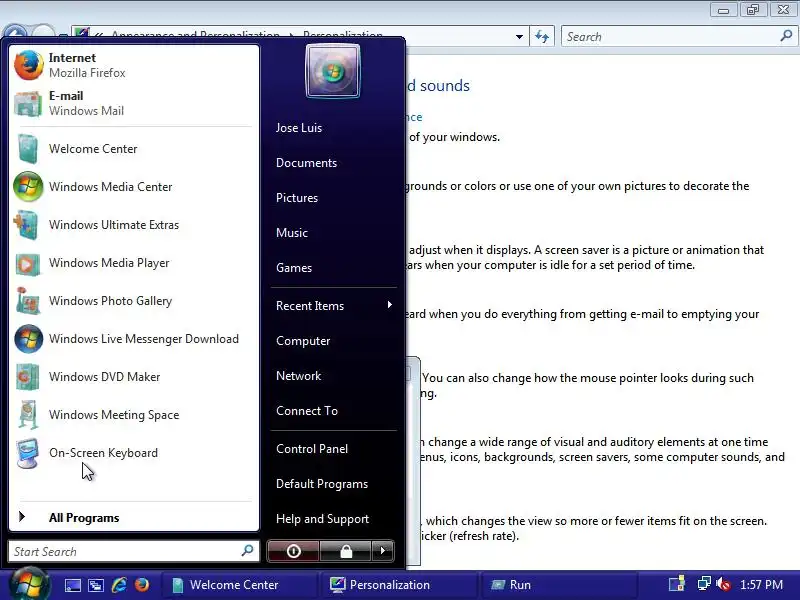This screenshot has width=800, height=600.
Task: Click the power sleep button
Action: [x=293, y=551]
